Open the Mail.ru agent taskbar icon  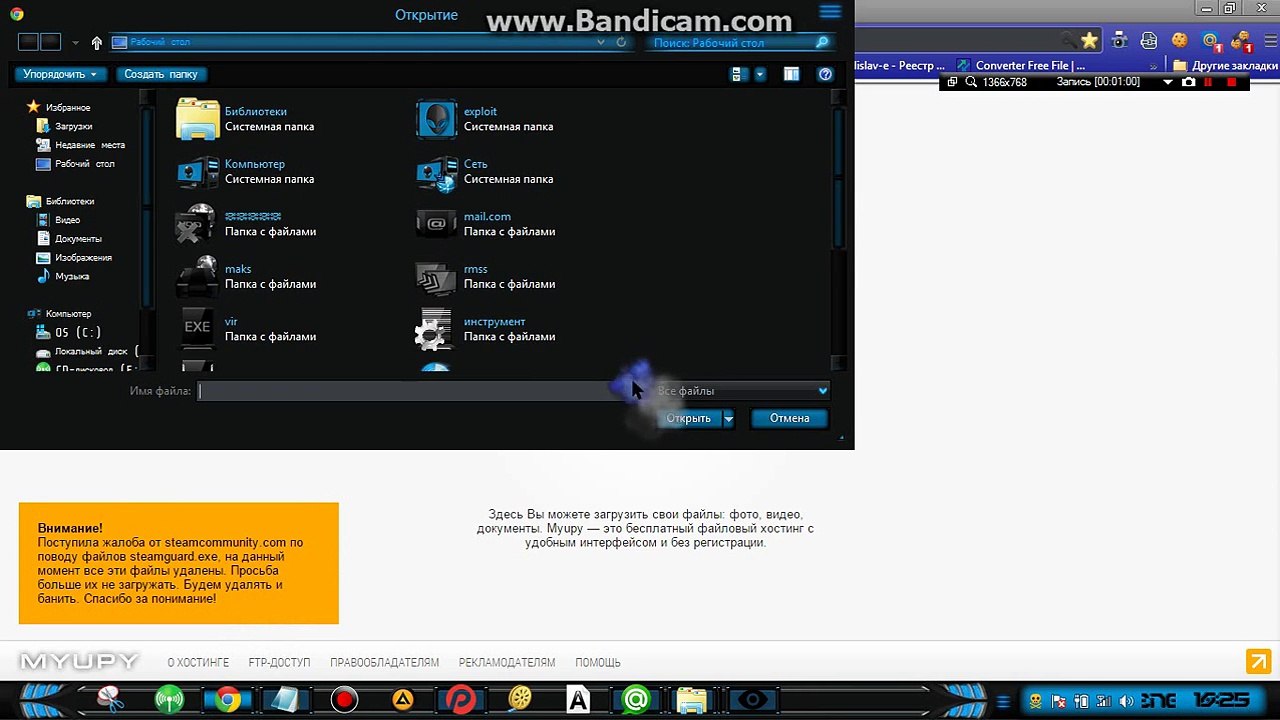click(635, 700)
